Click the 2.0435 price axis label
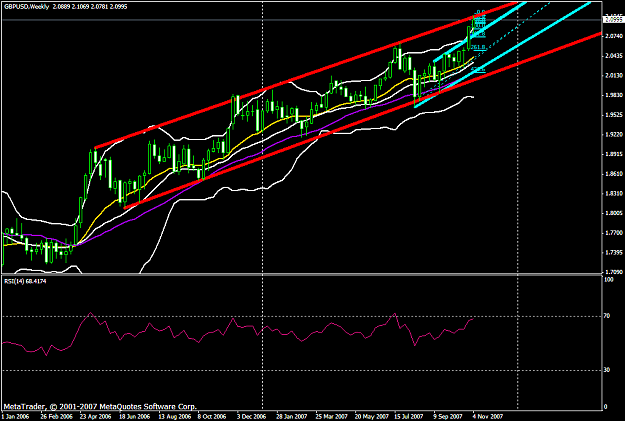625x421 pixels. (614, 56)
